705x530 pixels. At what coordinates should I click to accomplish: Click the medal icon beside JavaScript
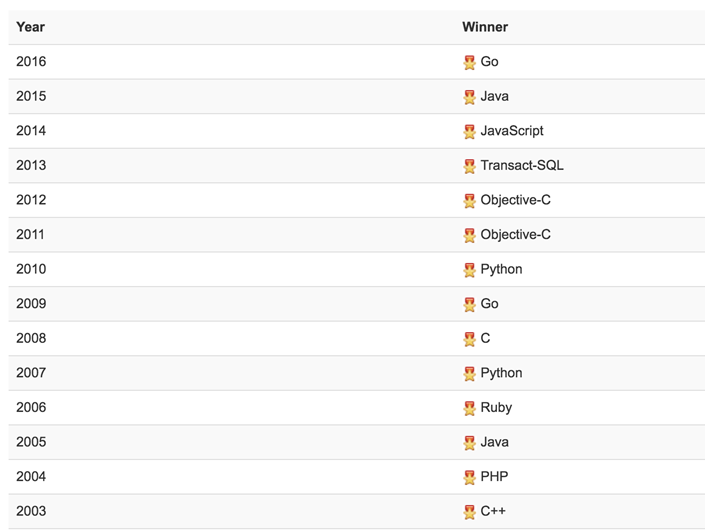tap(469, 131)
